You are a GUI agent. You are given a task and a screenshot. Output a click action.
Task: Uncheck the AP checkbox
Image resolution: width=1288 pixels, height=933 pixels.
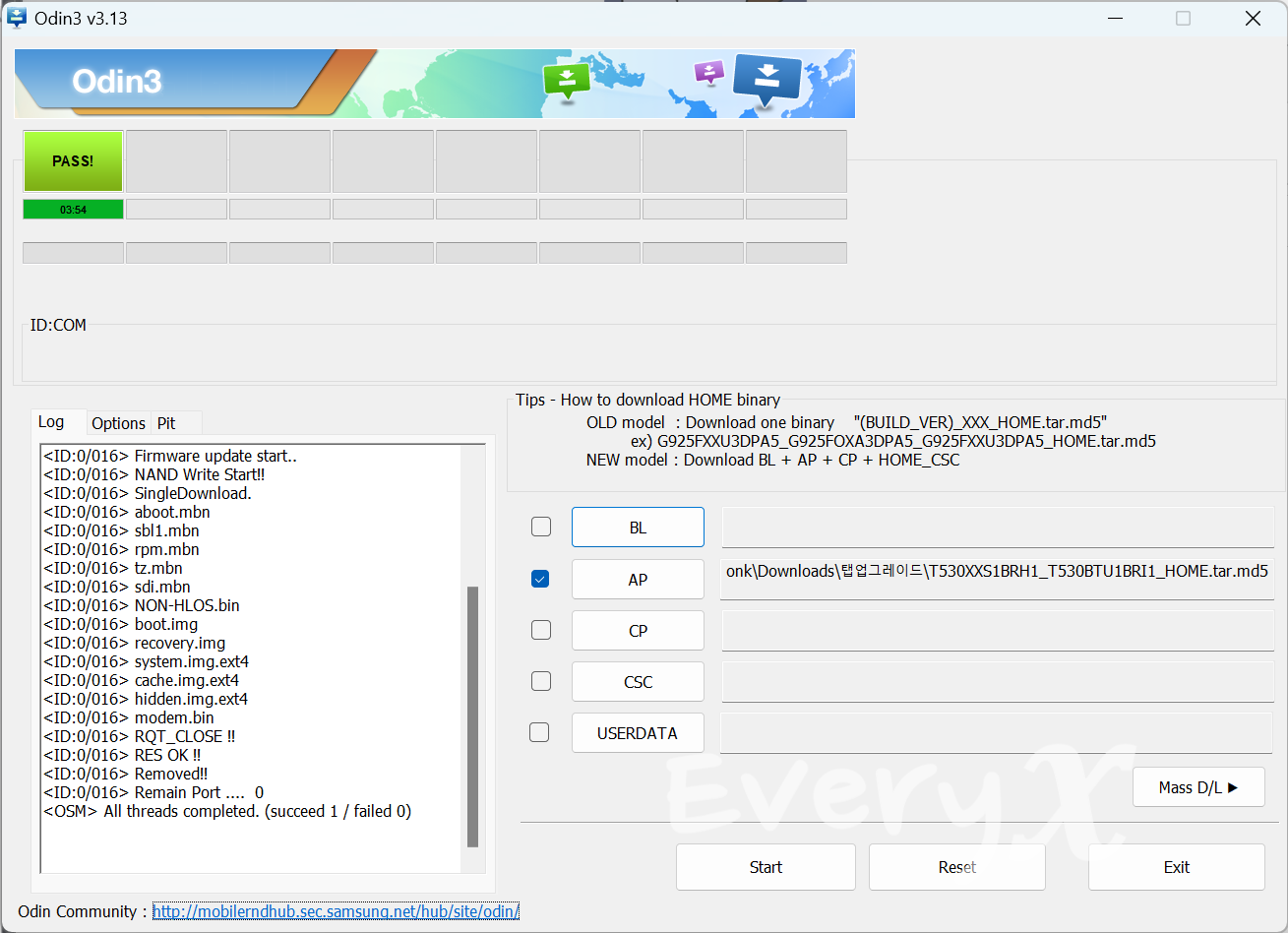540,579
